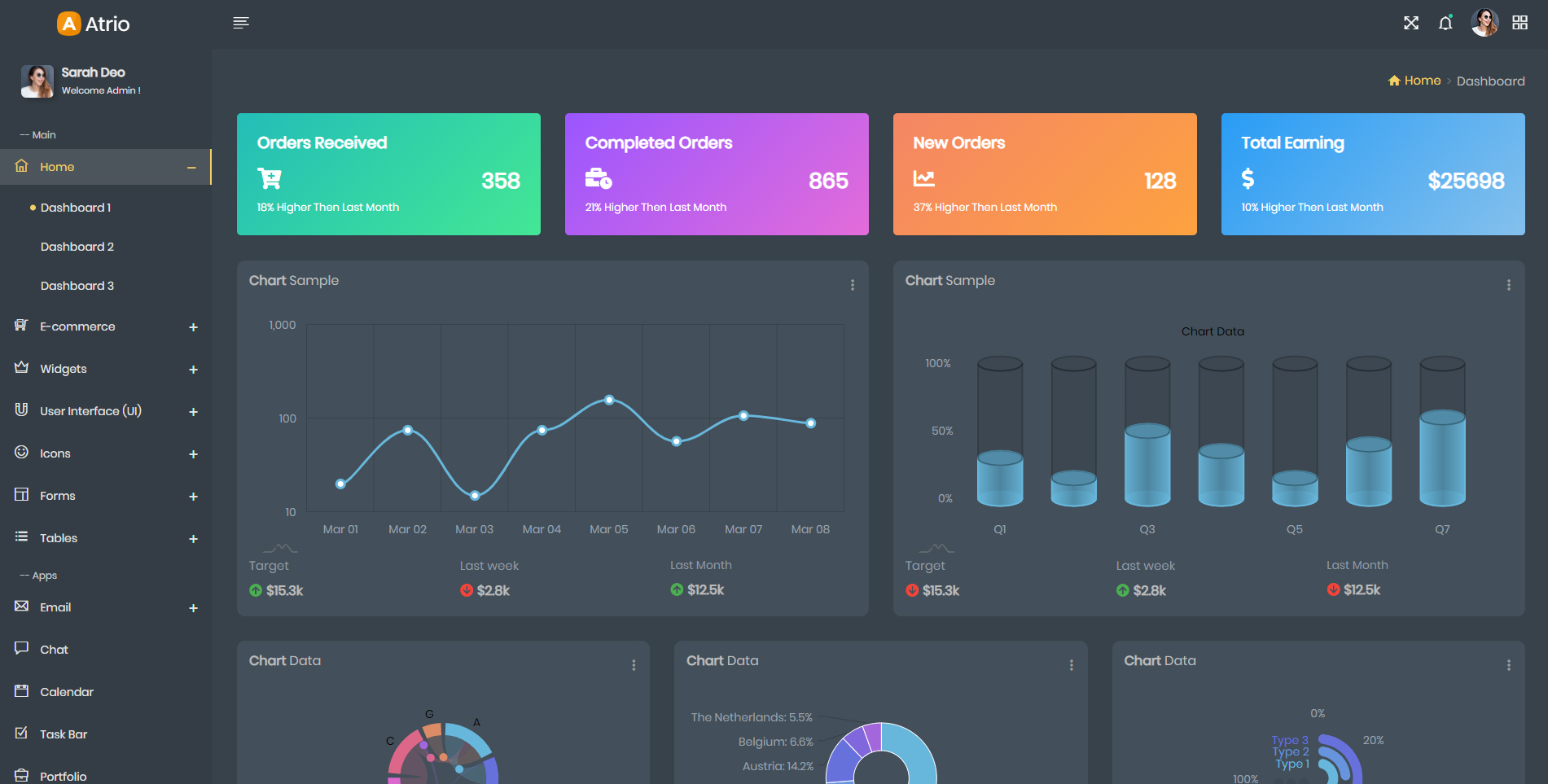Click red down arrow beside left chart Last week $2.8k
The image size is (1548, 784).
(467, 590)
